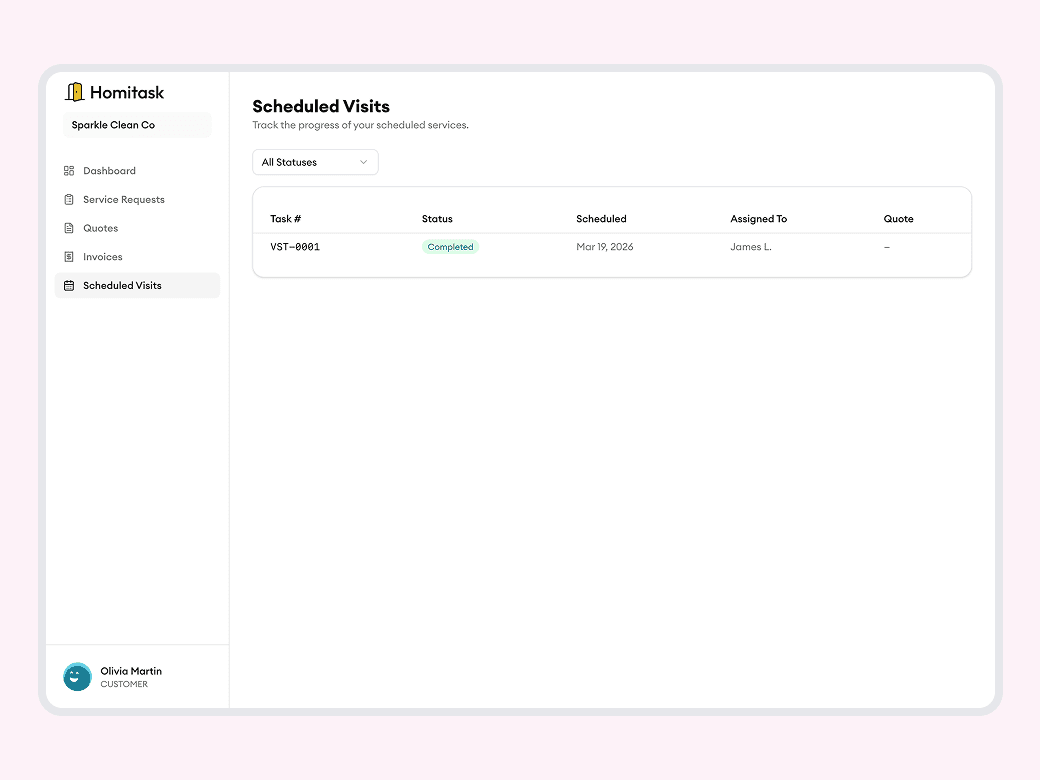Click the Homitask door logo icon
Viewport: 1040px width, 780px height.
click(76, 91)
